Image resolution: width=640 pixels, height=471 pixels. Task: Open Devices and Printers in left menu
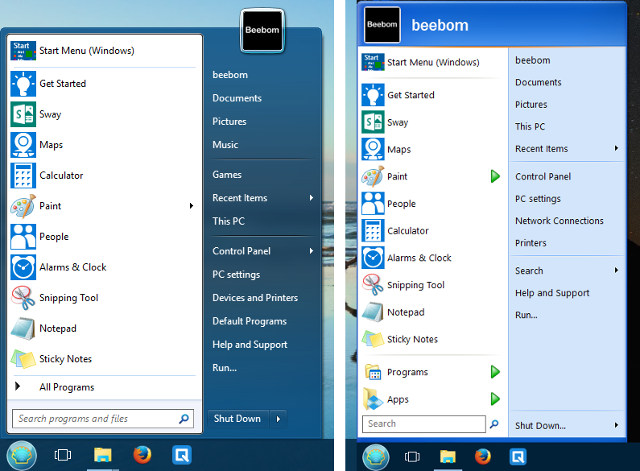(255, 298)
